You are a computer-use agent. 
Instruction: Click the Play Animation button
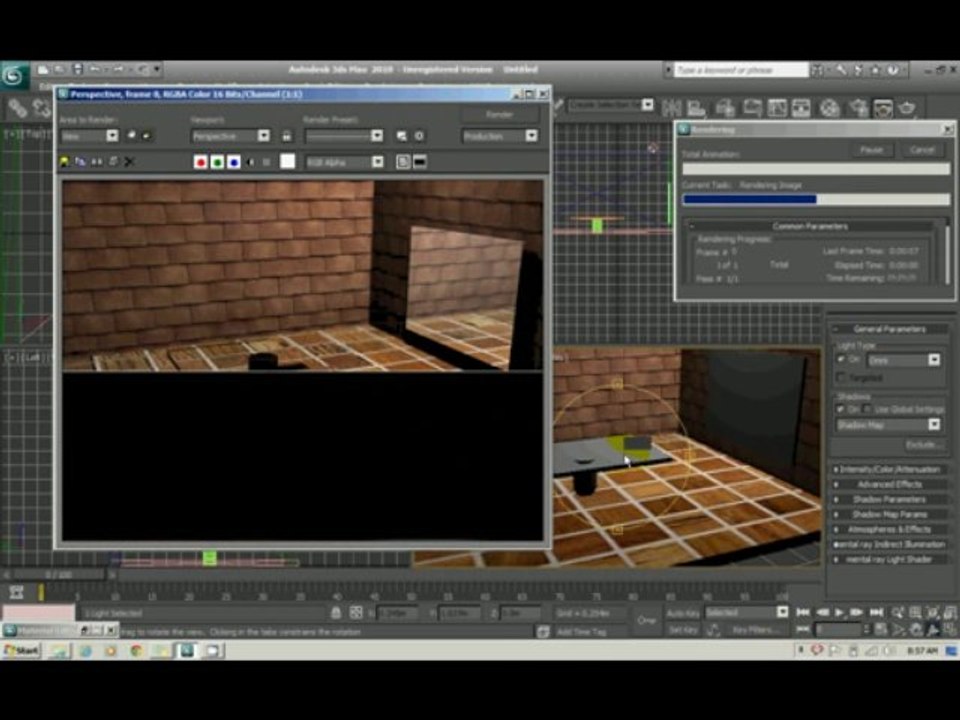[x=839, y=612]
